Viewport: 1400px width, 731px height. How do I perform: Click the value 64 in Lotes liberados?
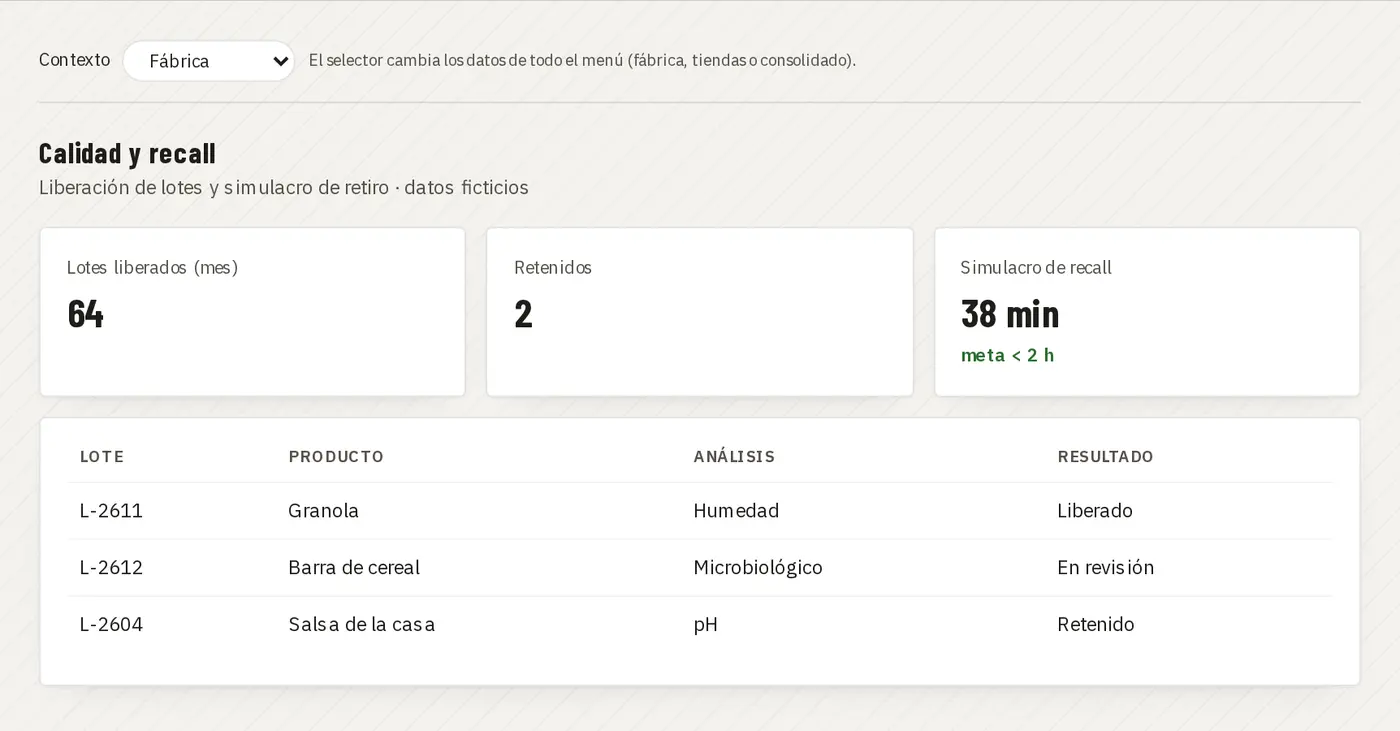tap(85, 314)
